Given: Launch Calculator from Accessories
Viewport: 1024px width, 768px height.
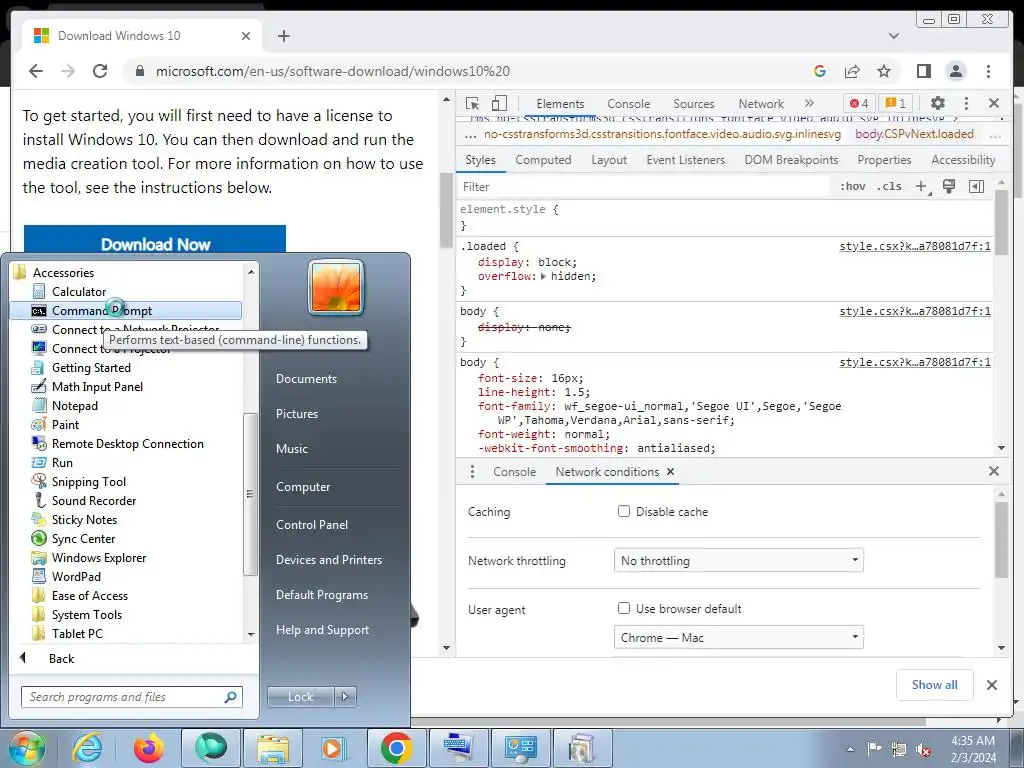Looking at the screenshot, I should (x=78, y=292).
